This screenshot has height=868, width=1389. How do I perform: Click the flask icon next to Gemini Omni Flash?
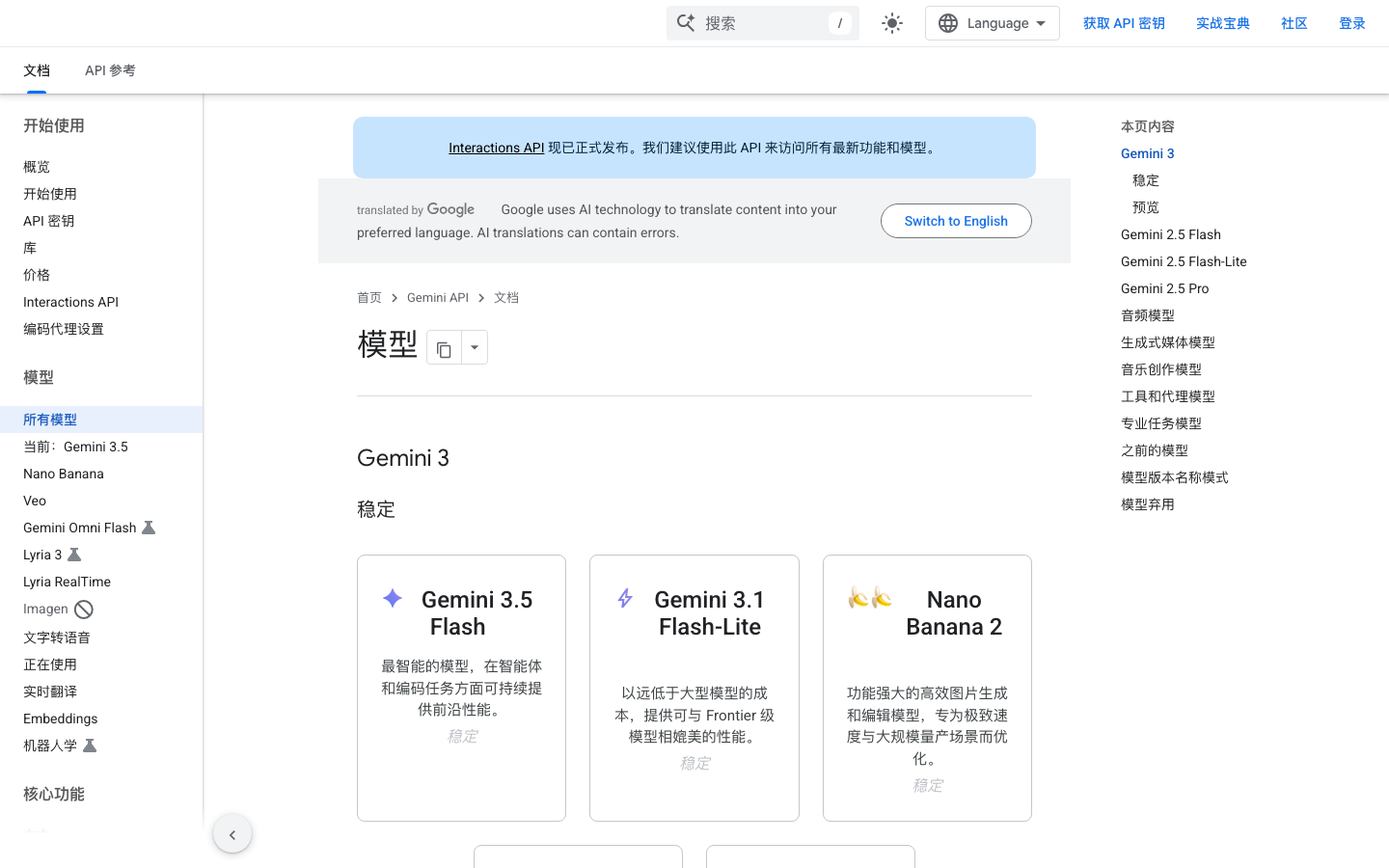(149, 528)
